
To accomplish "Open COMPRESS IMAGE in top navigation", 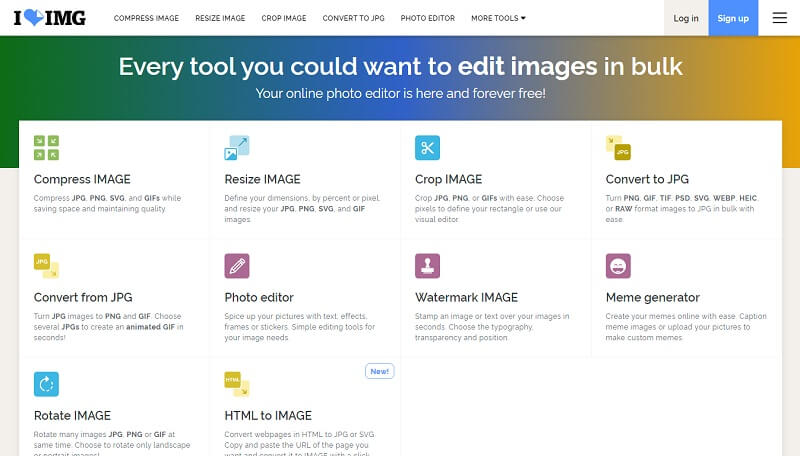I will pos(146,18).
